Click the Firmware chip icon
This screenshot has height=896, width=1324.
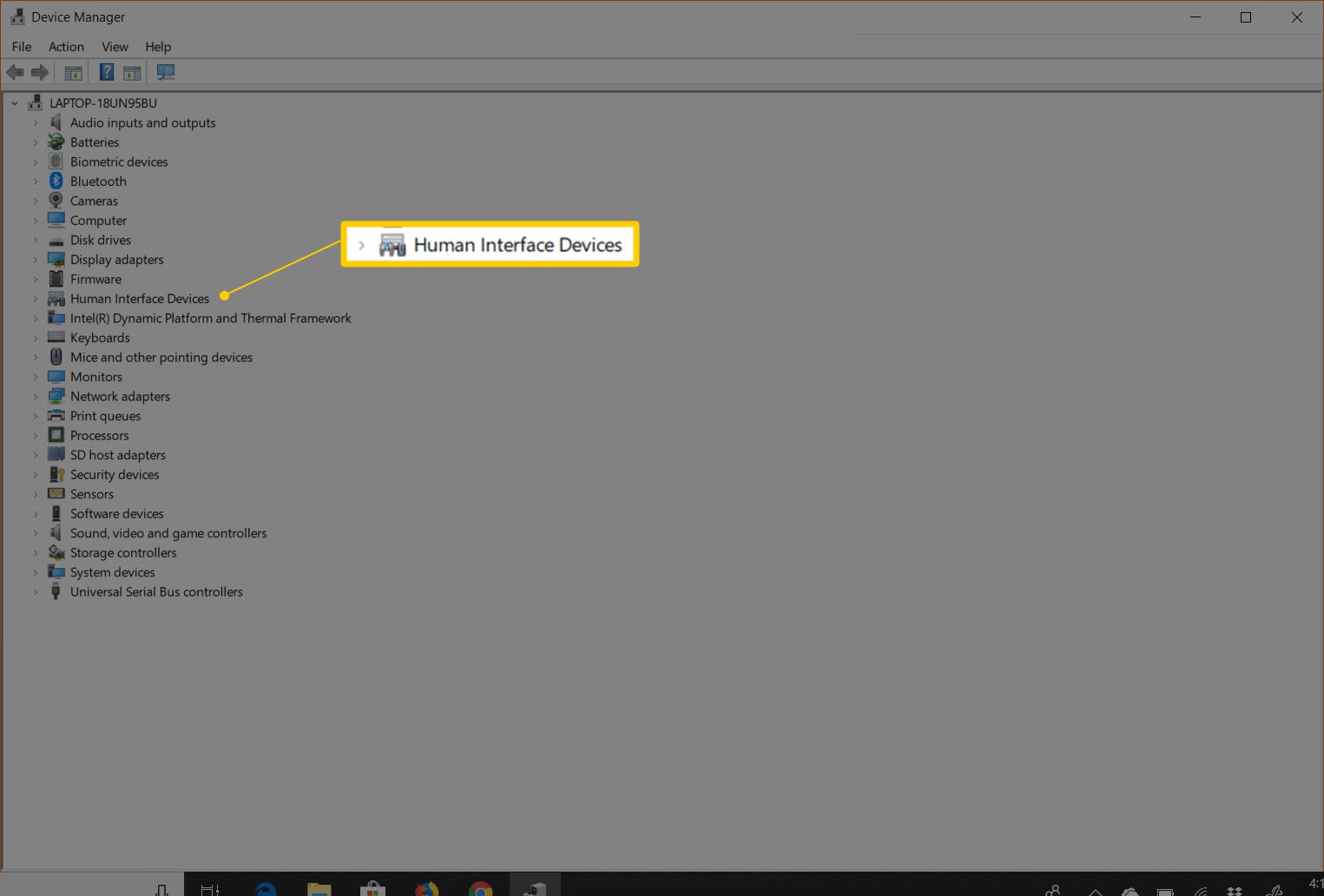pos(56,279)
